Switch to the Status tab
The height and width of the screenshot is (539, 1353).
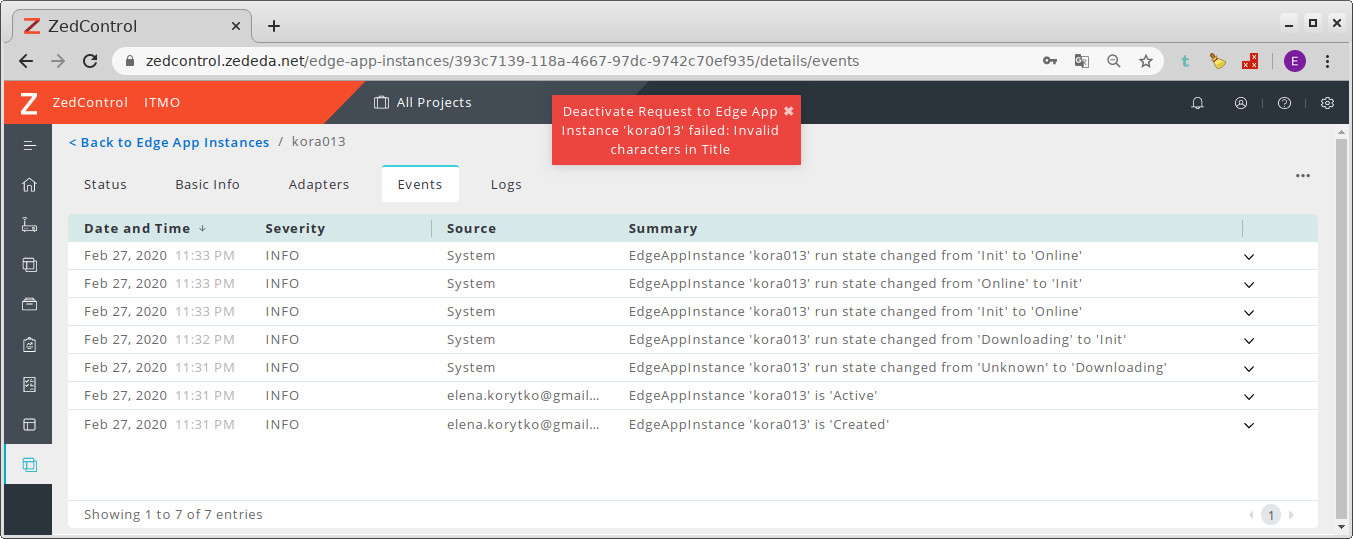[105, 184]
